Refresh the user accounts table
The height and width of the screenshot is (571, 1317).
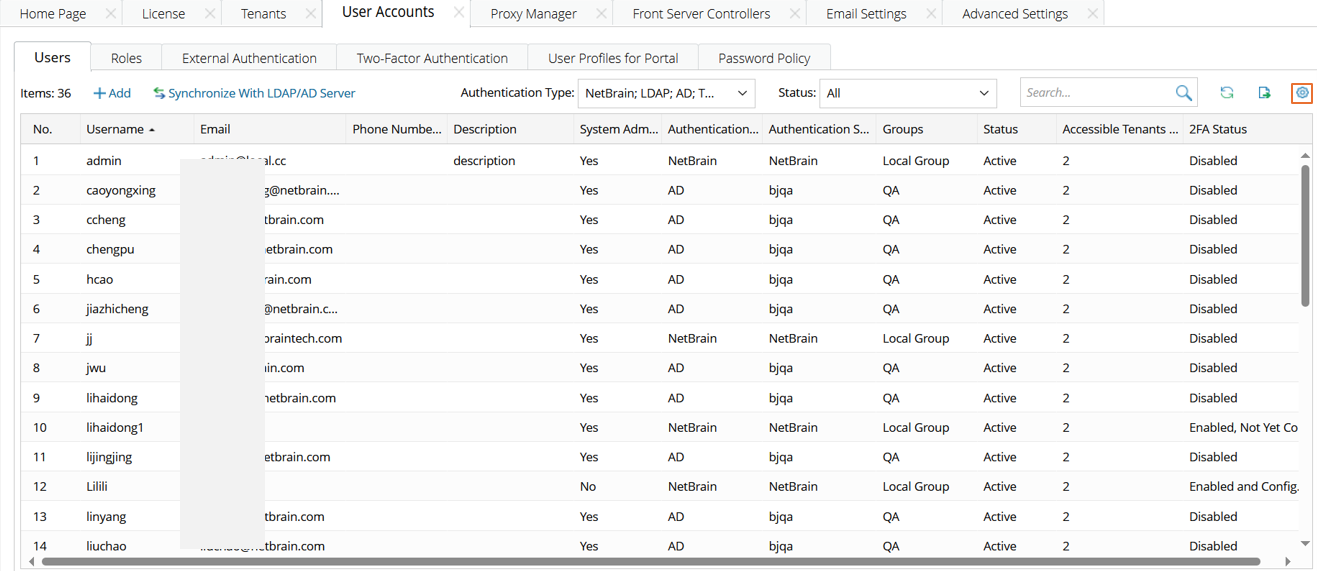pyautogui.click(x=1227, y=93)
